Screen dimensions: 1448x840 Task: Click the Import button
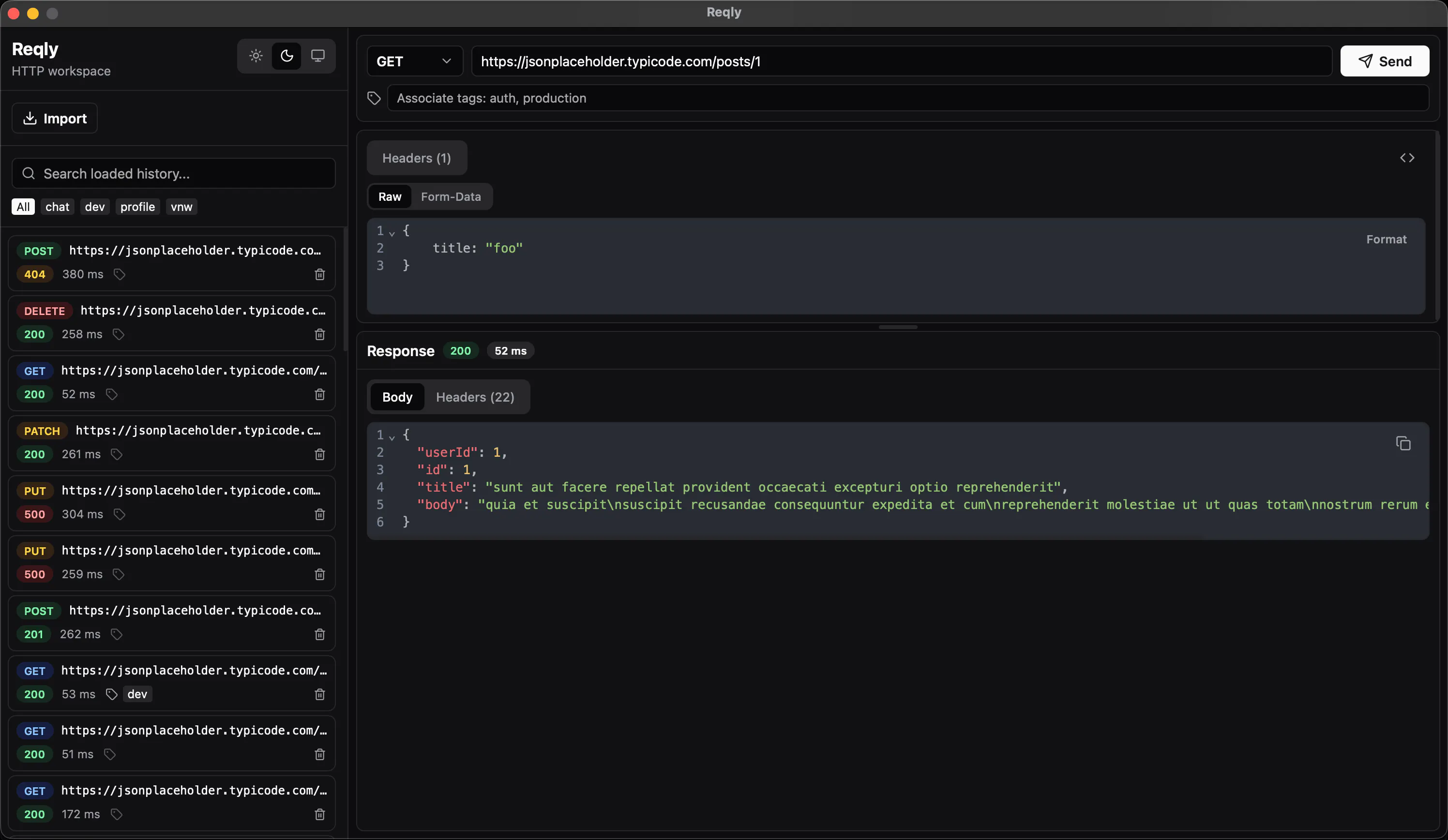tap(55, 119)
